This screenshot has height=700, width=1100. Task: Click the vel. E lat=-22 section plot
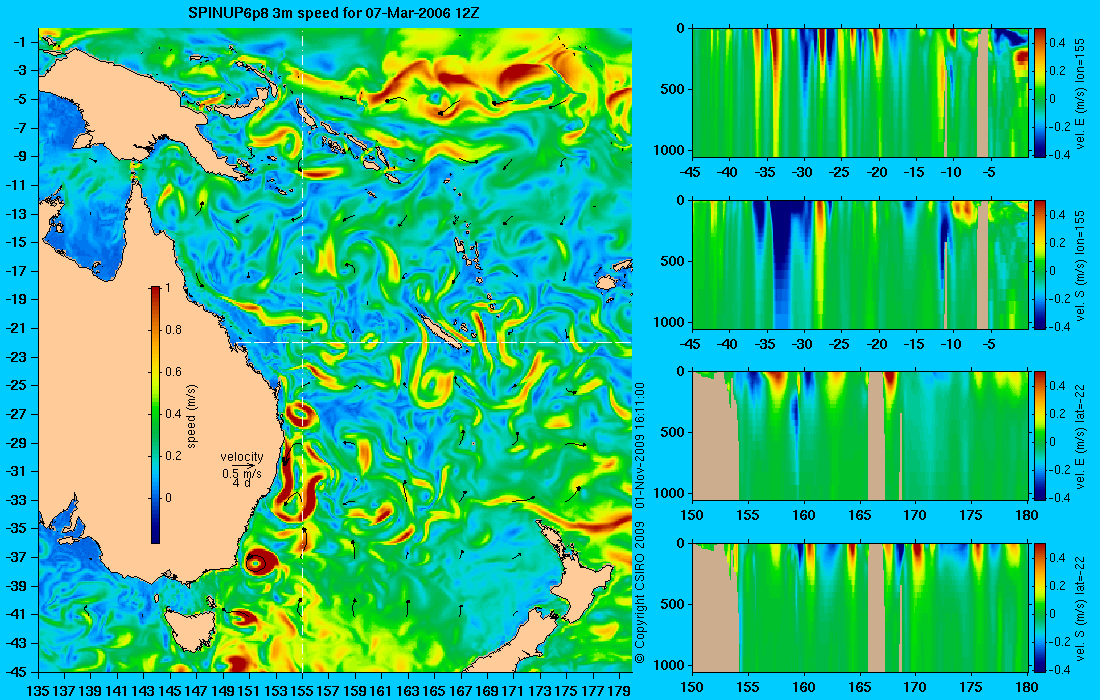point(860,436)
